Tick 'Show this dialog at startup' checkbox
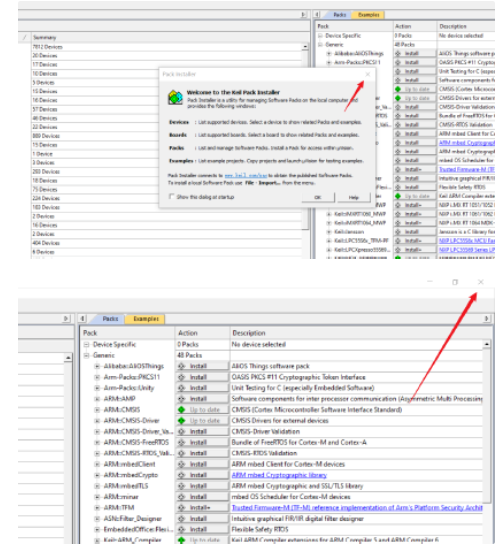Screen dimensions: 495x556 pyautogui.click(x=172, y=196)
